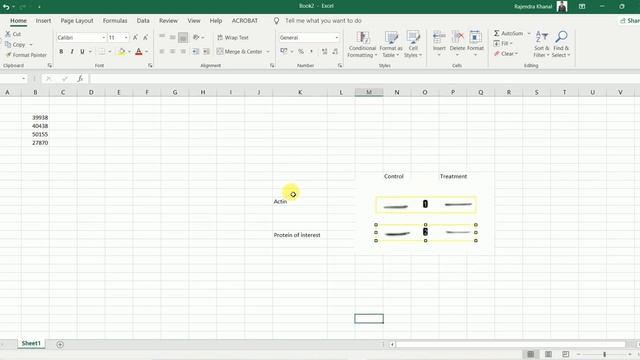
Task: Click the Share button
Action: click(630, 21)
